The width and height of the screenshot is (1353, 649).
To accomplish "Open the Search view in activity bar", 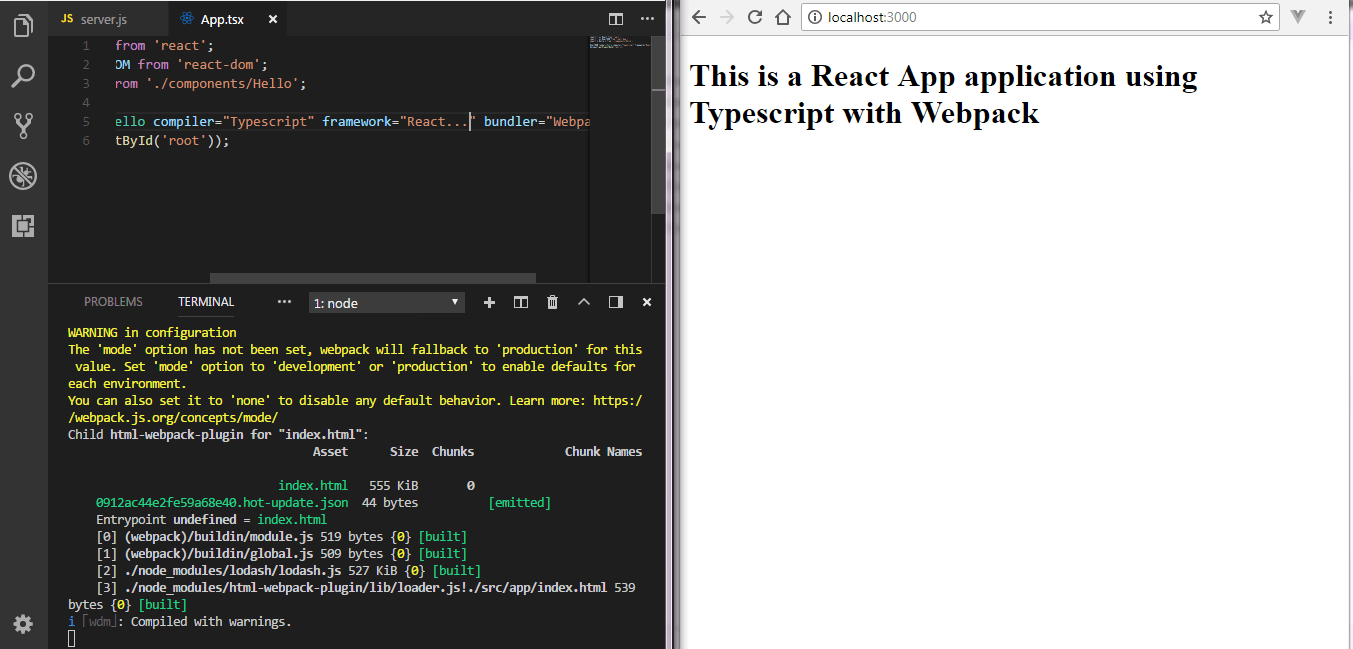I will tap(23, 75).
